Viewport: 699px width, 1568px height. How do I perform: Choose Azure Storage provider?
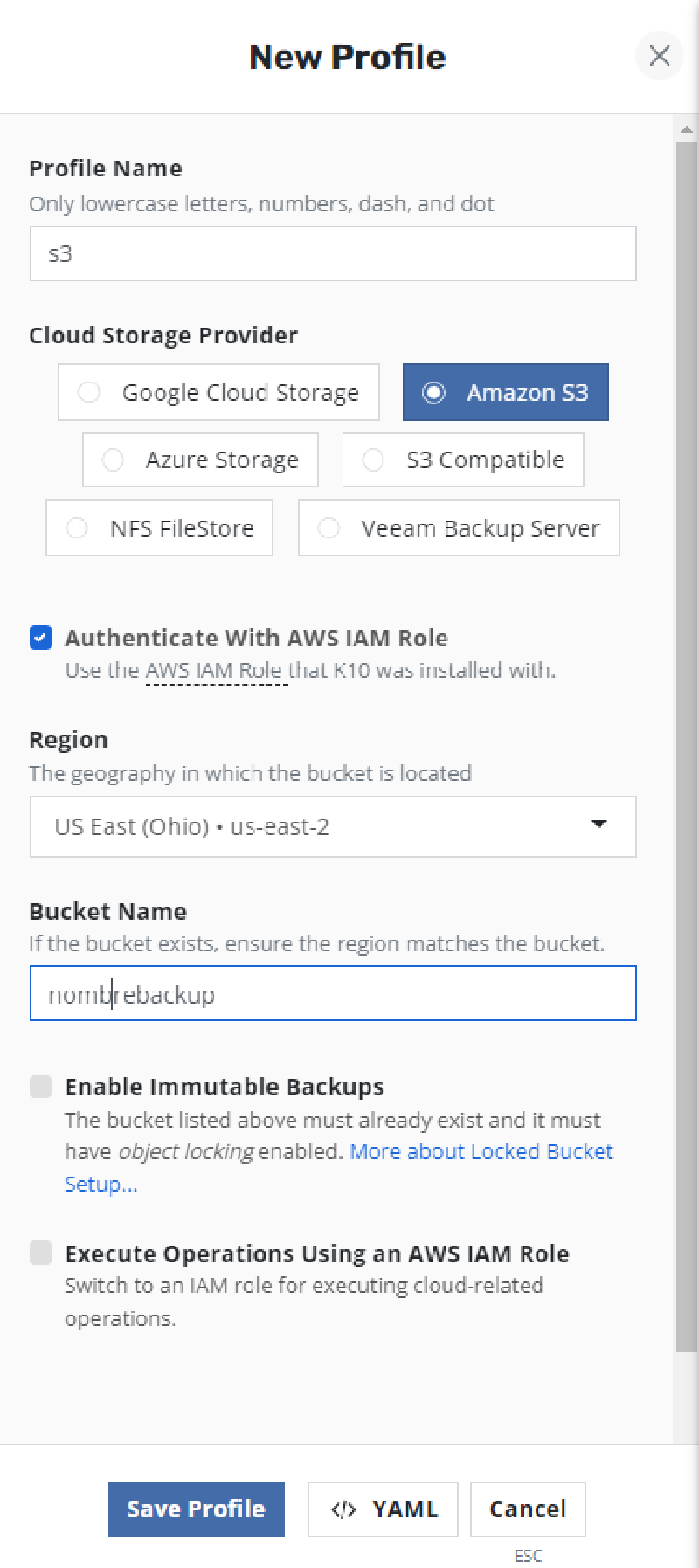coord(200,459)
